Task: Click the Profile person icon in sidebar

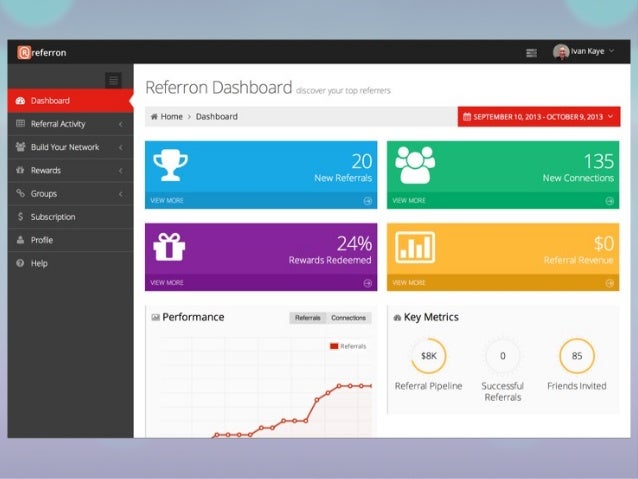Action: 20,240
